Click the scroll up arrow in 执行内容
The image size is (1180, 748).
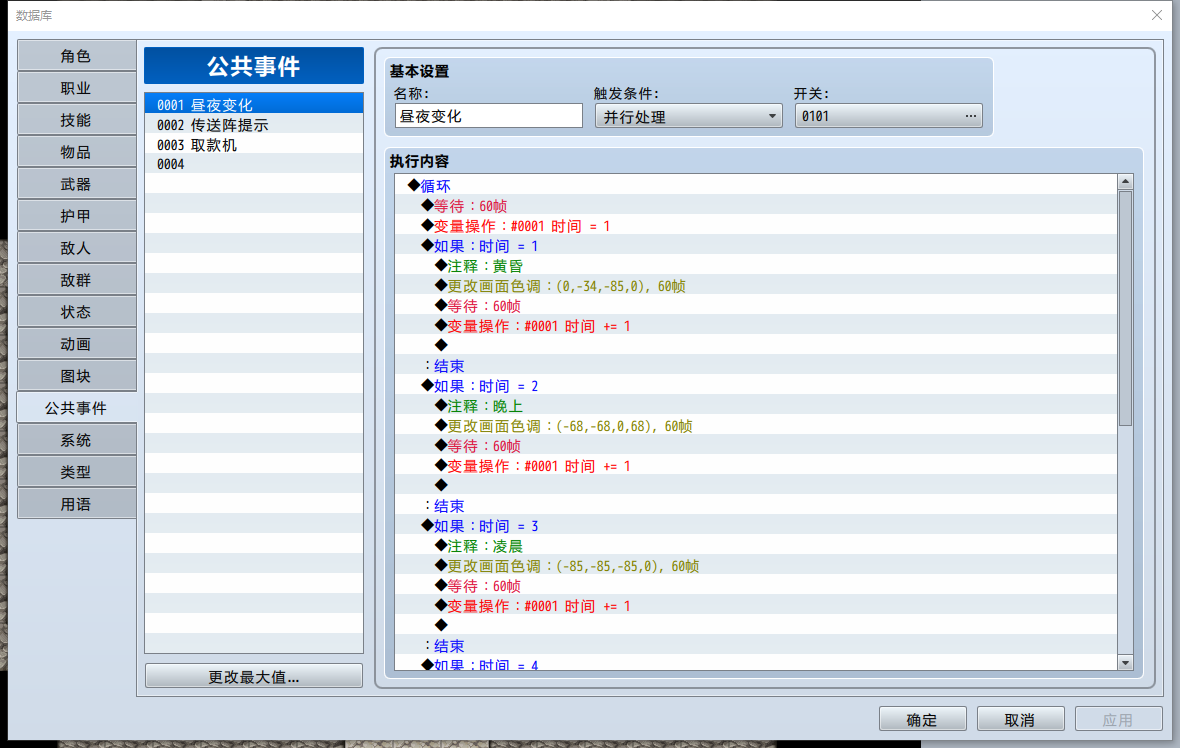1126,181
